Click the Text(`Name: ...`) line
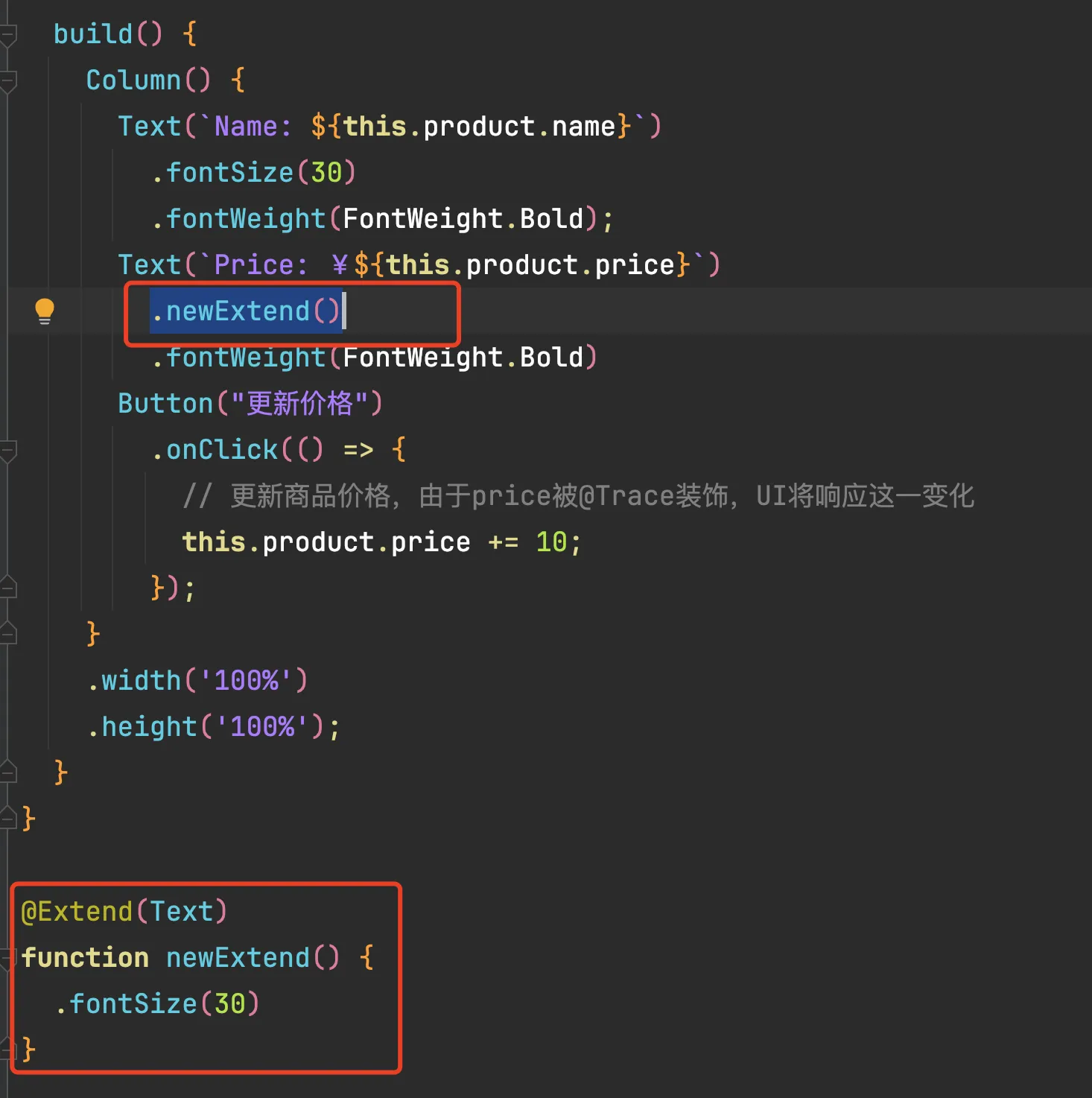This screenshot has height=1098, width=1092. pyautogui.click(x=389, y=127)
